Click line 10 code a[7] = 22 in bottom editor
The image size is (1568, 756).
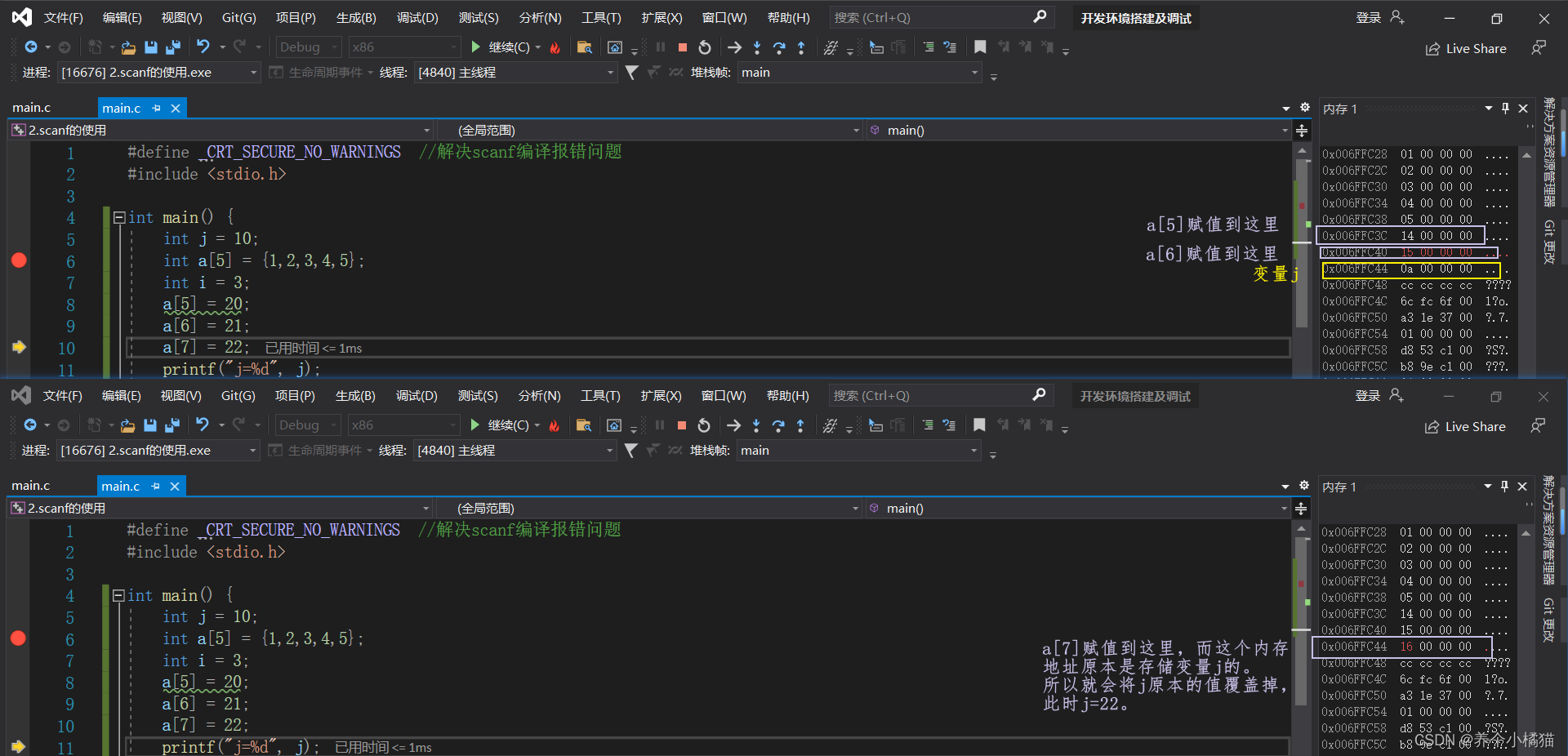pos(204,726)
